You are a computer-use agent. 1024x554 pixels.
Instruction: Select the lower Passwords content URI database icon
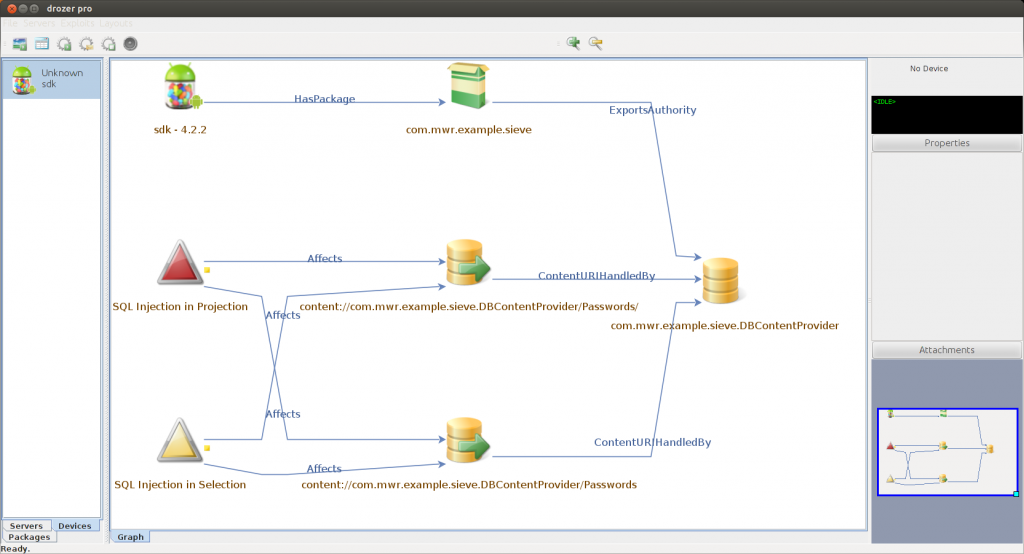click(x=468, y=440)
